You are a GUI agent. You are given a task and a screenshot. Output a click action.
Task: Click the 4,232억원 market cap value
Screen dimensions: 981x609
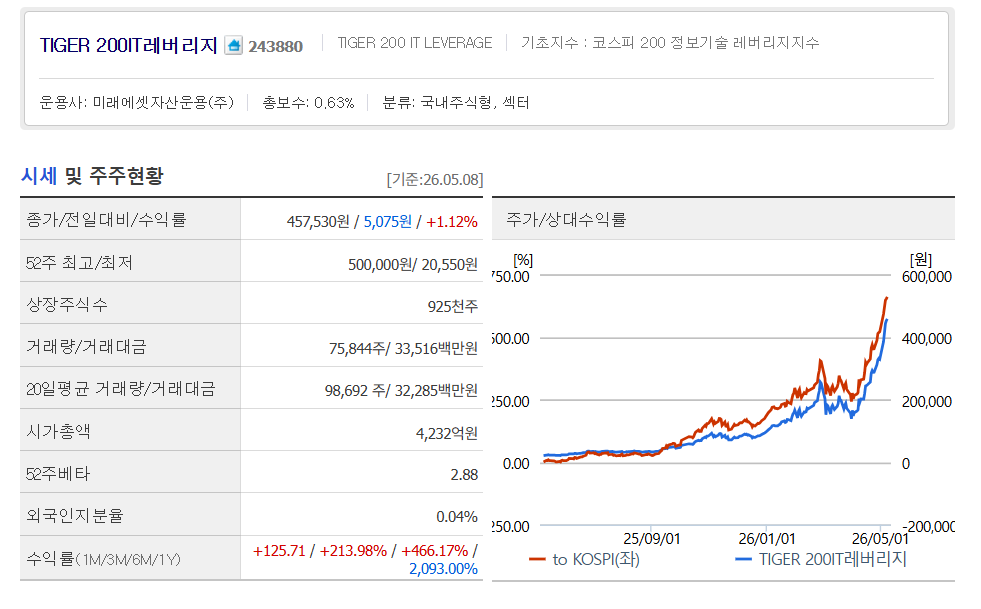tap(447, 433)
